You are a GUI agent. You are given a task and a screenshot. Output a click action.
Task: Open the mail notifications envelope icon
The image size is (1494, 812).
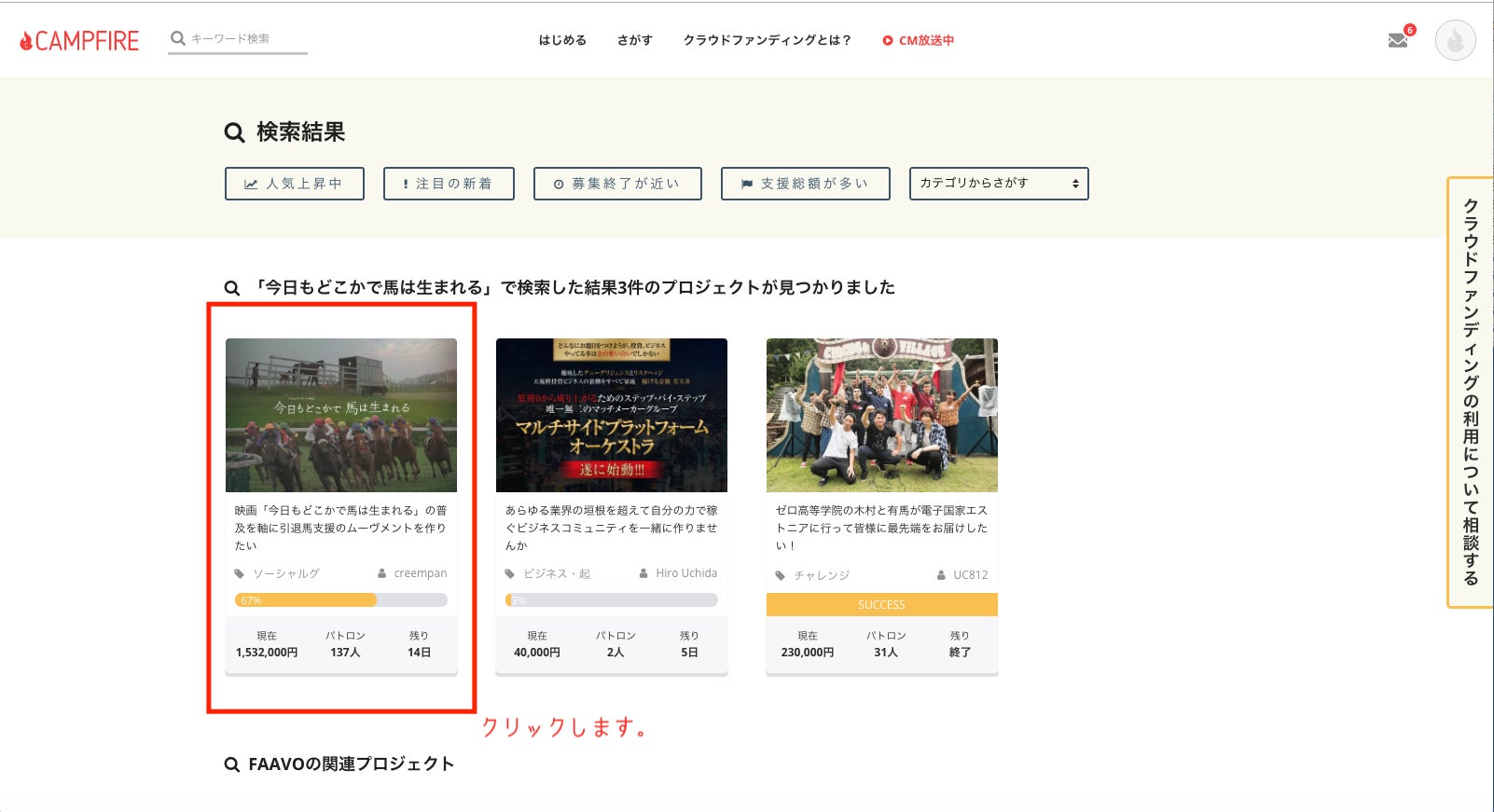pos(1397,40)
